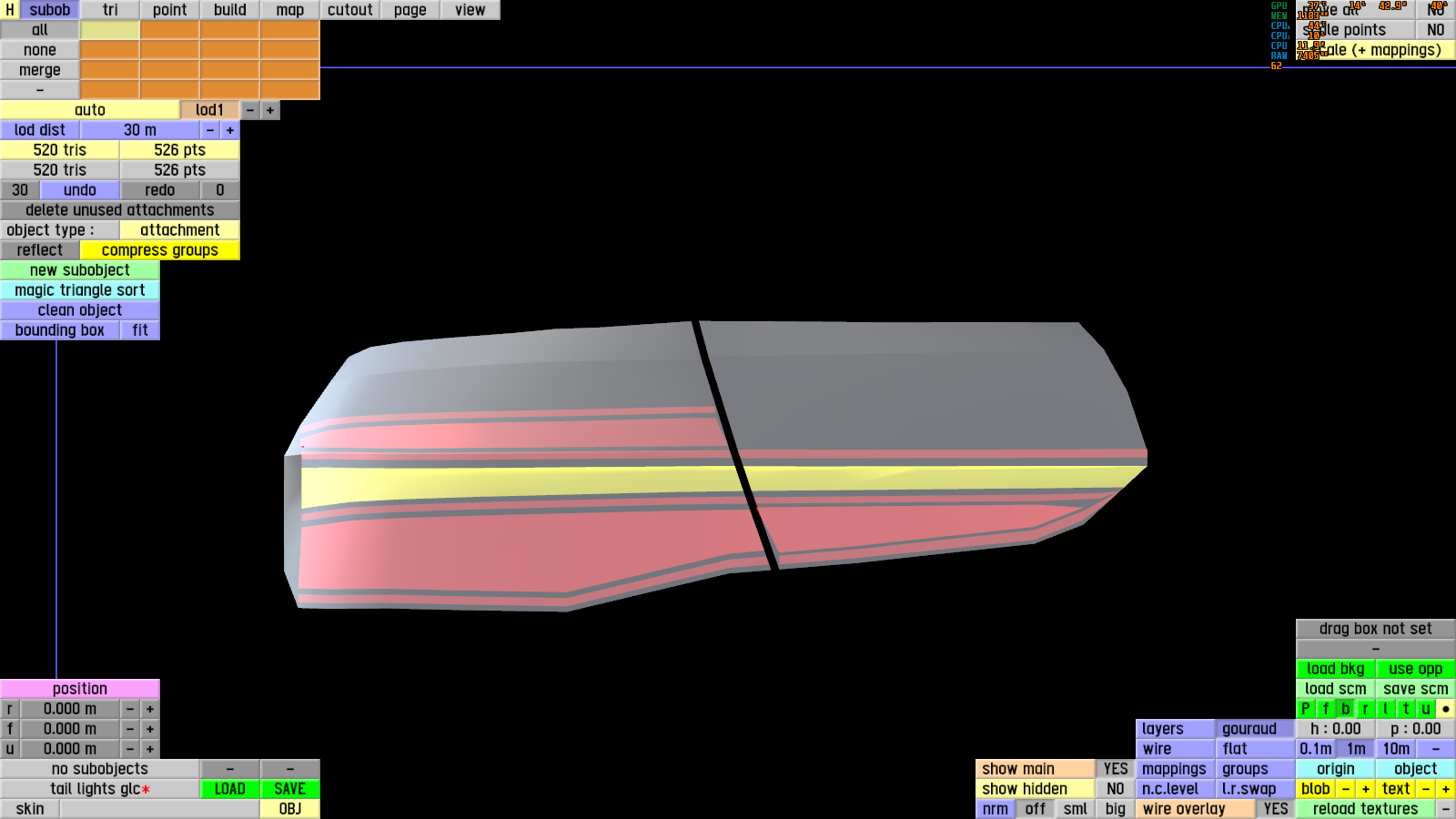The image size is (1456, 819).
Task: Toggle show main YES setting
Action: [x=1116, y=769]
